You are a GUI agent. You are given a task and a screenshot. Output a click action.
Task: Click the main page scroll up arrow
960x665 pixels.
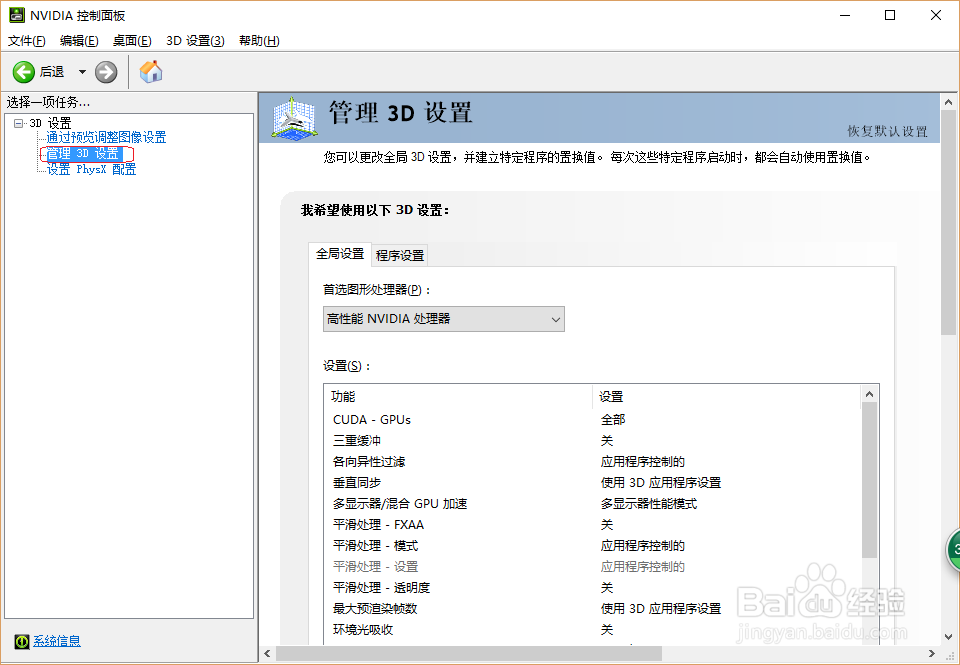(948, 102)
